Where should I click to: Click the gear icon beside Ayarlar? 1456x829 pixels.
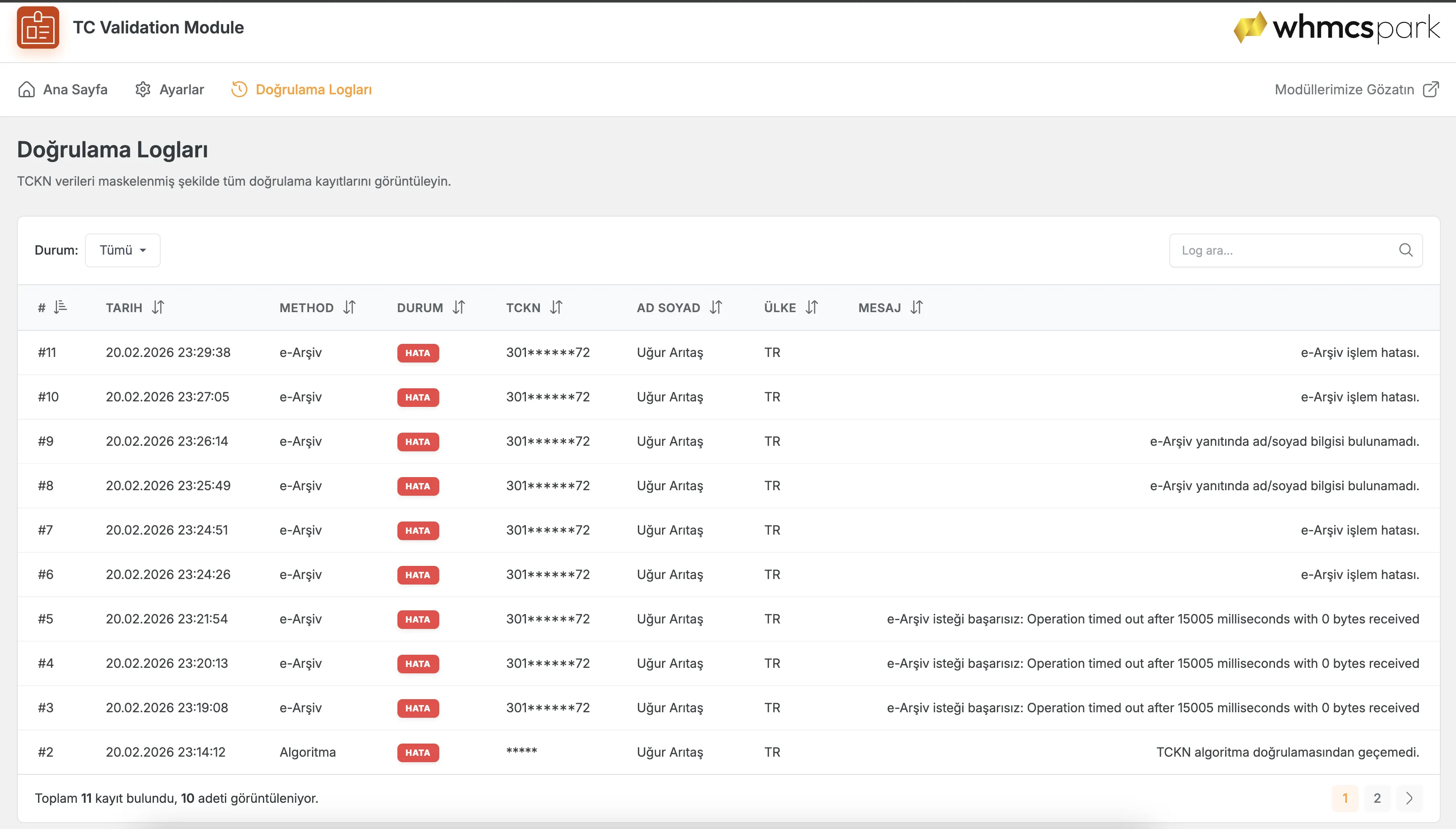coord(143,89)
